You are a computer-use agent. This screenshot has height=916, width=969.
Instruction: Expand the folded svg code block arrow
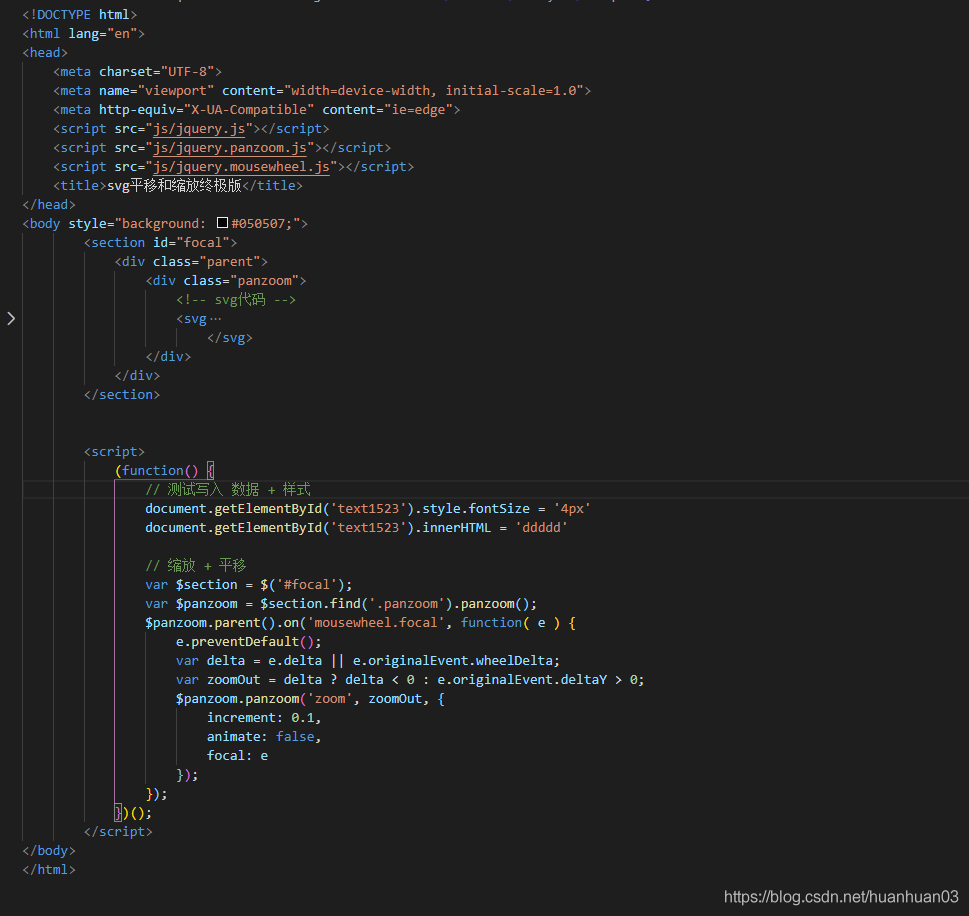coord(11,318)
